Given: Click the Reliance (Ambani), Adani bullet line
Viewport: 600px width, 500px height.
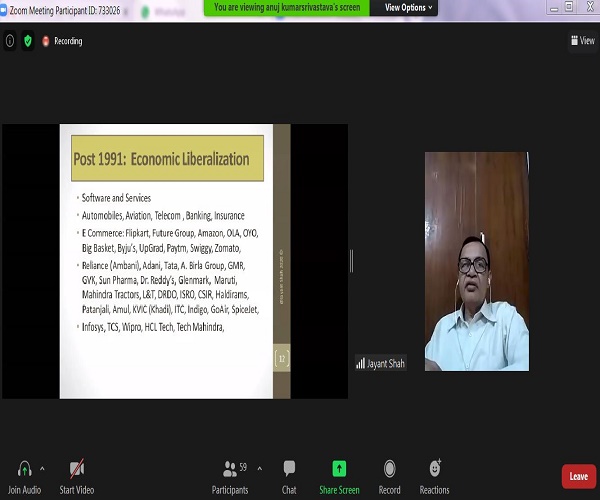Looking at the screenshot, I should tap(163, 265).
